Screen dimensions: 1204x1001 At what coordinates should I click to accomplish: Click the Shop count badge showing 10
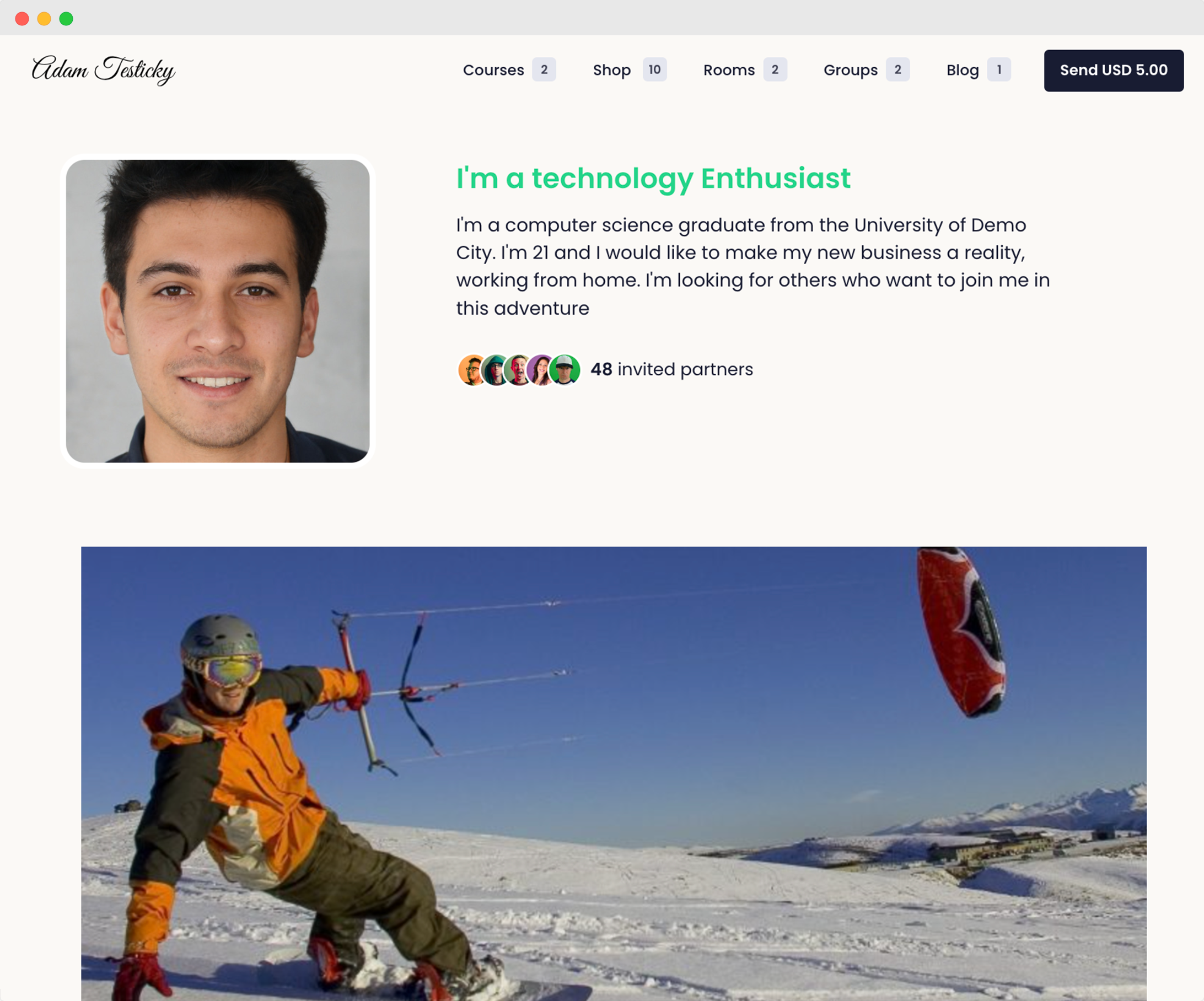(654, 69)
